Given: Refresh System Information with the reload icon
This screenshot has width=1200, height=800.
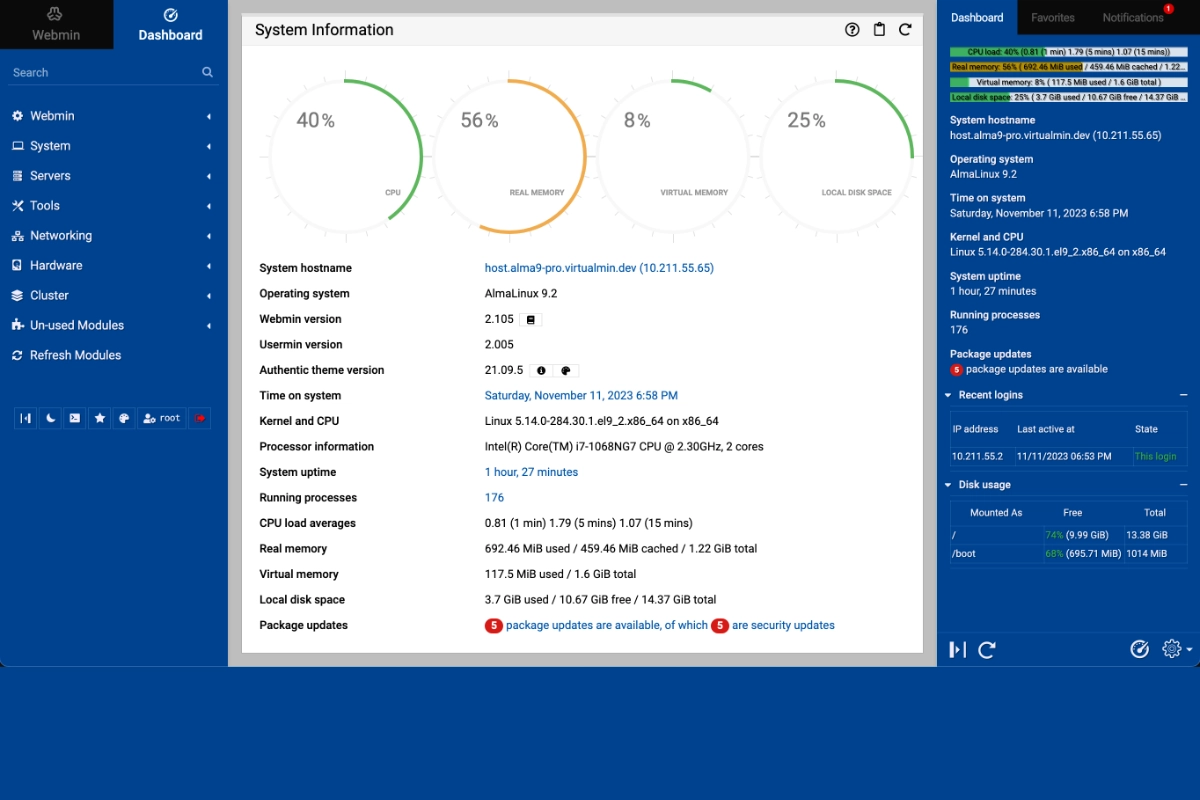Looking at the screenshot, I should pos(906,30).
